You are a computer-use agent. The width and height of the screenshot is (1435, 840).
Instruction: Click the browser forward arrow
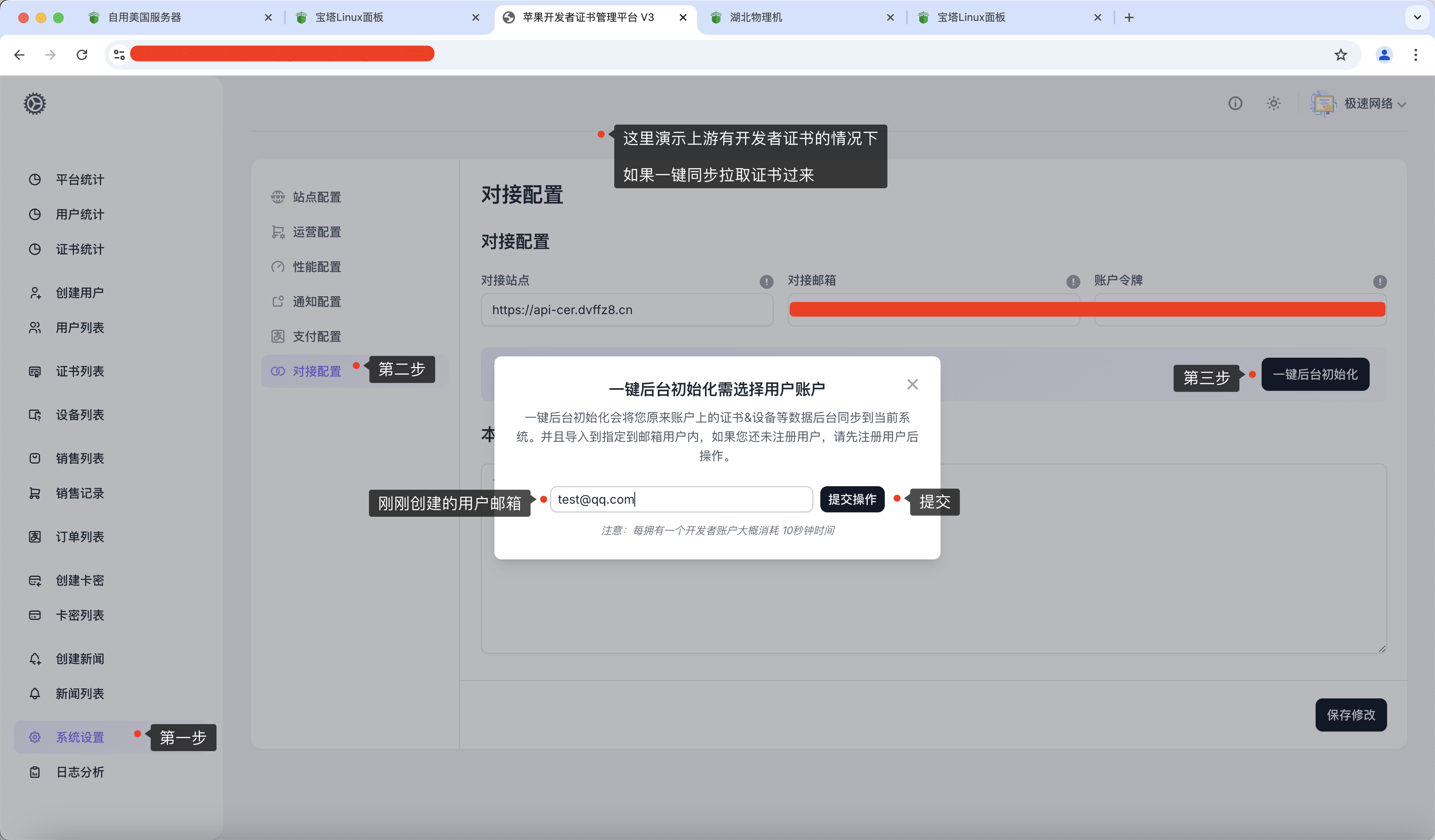(x=51, y=54)
